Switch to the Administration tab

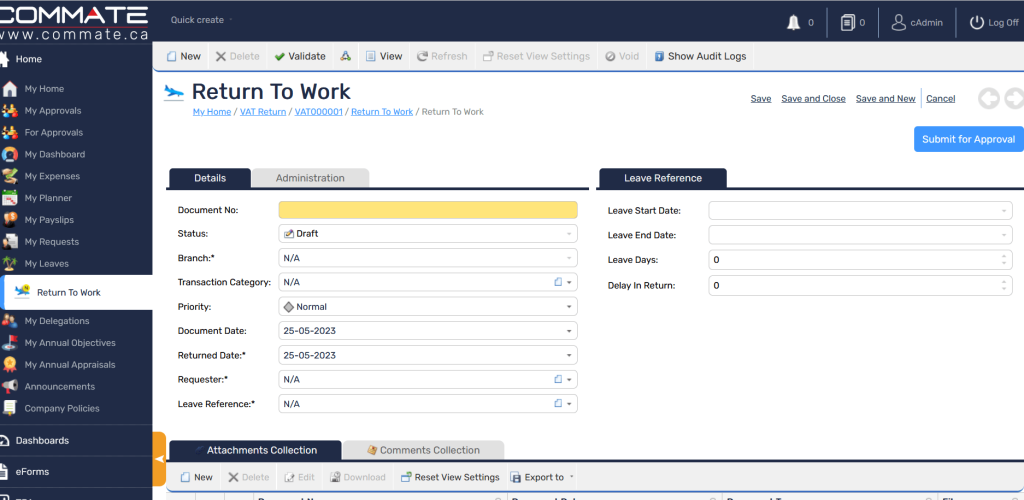tap(310, 178)
